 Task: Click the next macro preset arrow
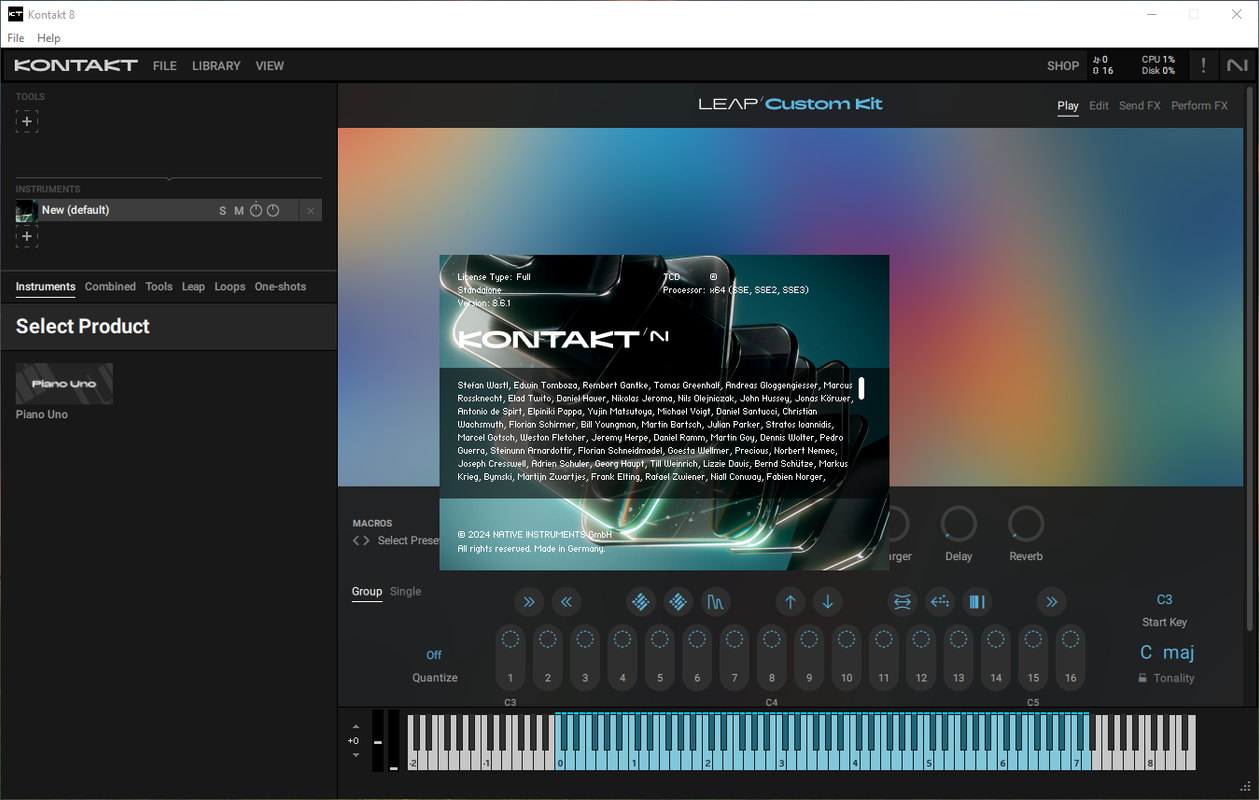[366, 541]
